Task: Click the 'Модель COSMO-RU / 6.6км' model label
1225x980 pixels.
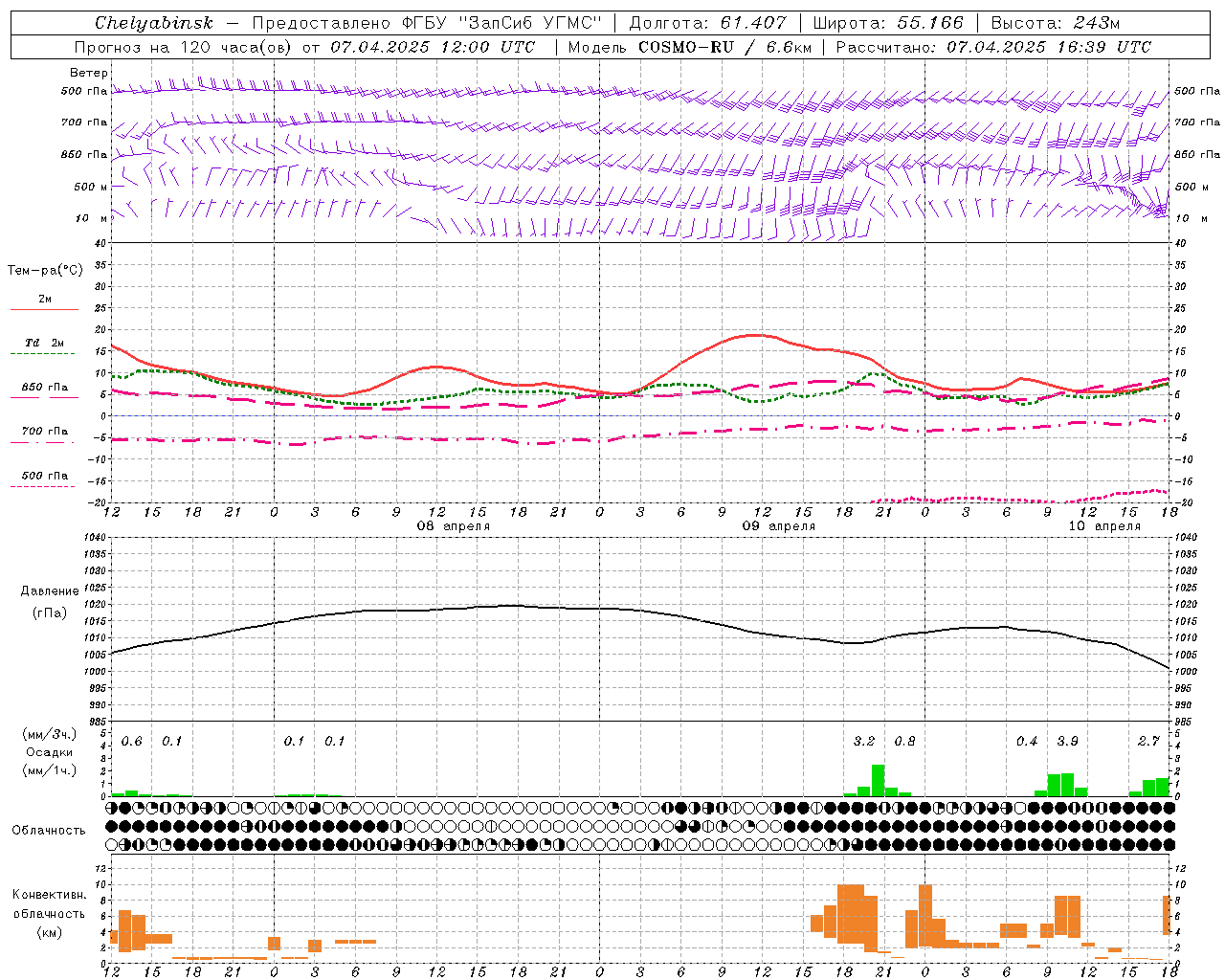Action: [690, 47]
